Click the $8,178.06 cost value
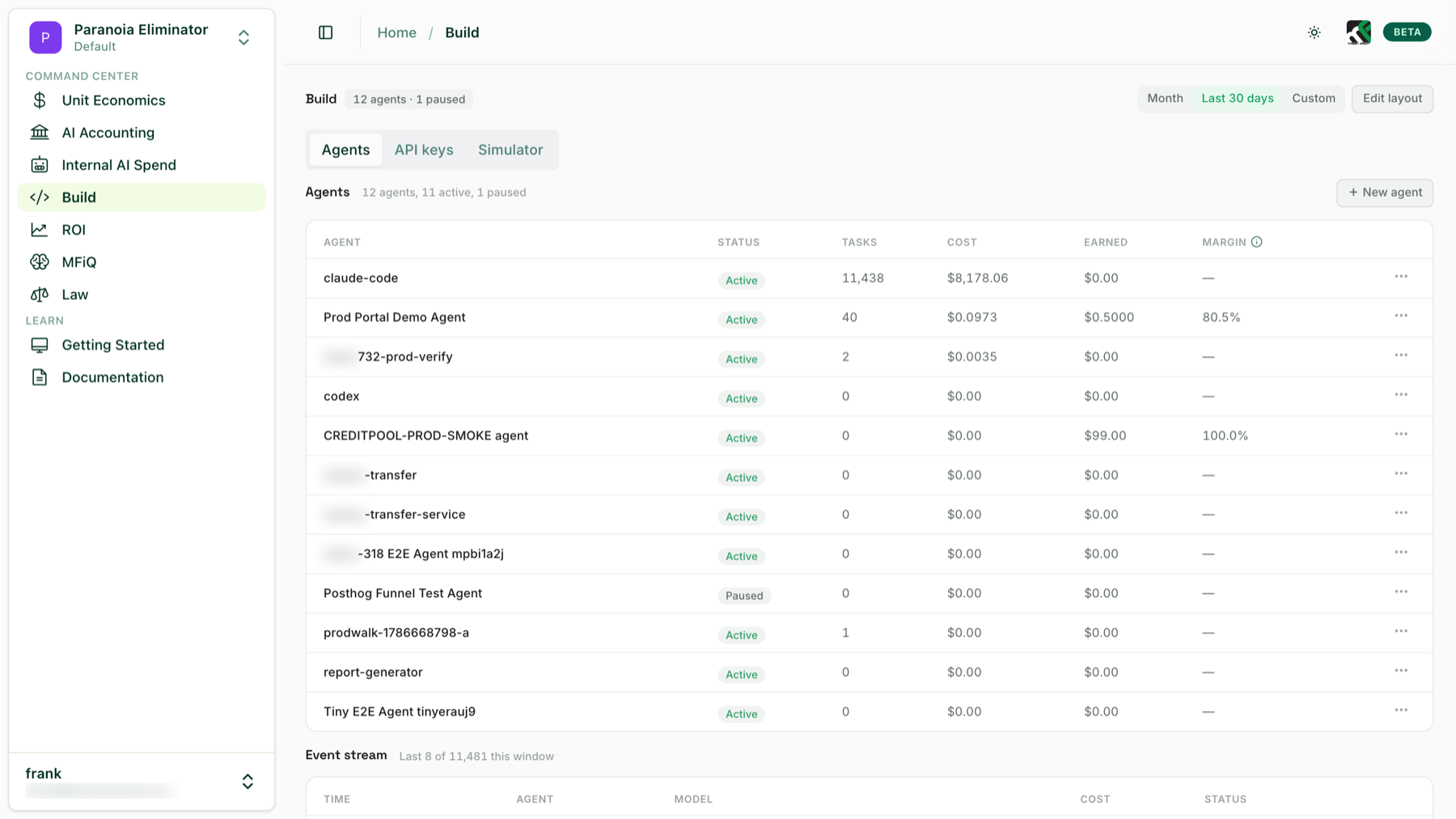 (977, 278)
